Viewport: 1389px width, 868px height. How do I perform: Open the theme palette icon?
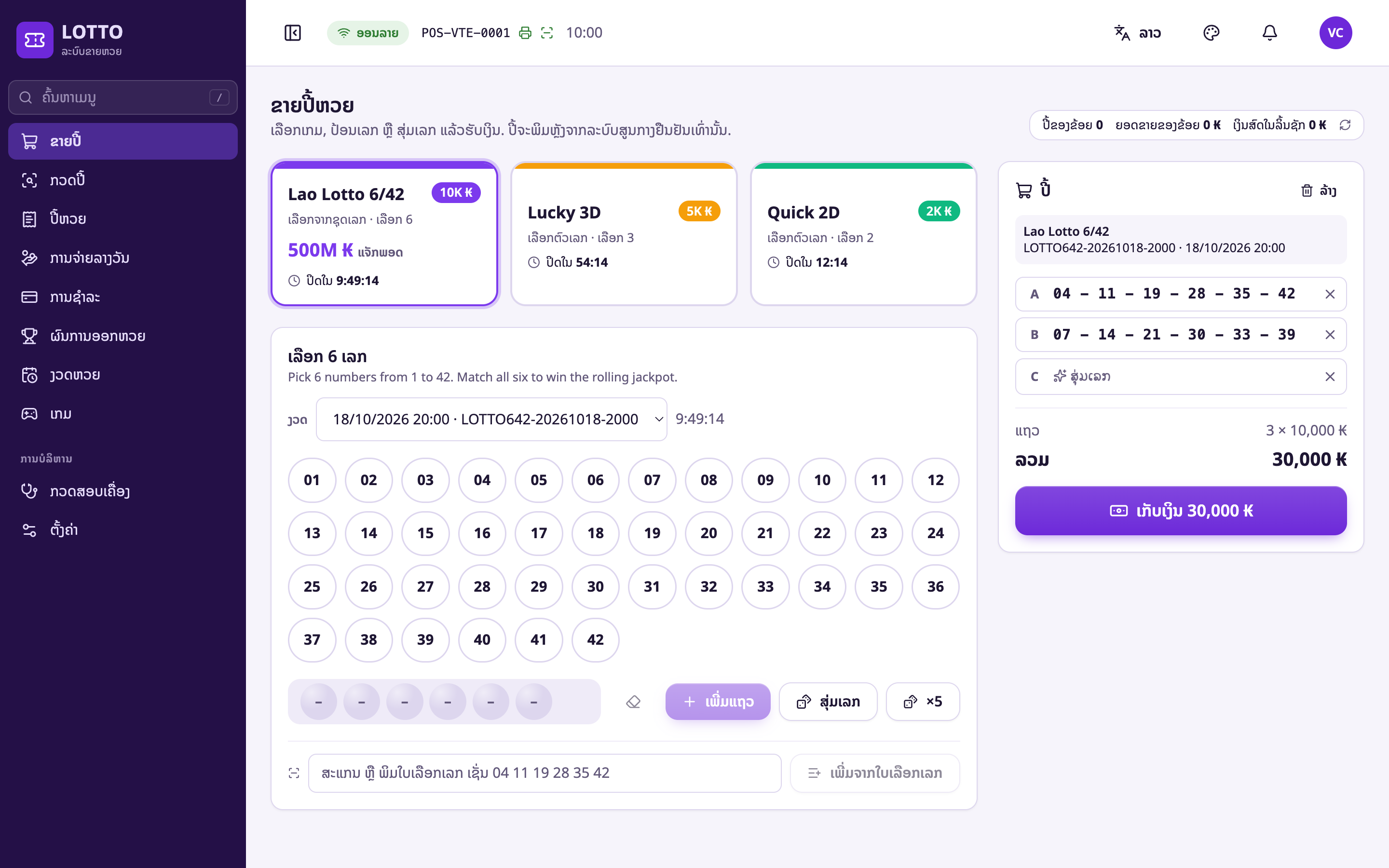[1211, 33]
